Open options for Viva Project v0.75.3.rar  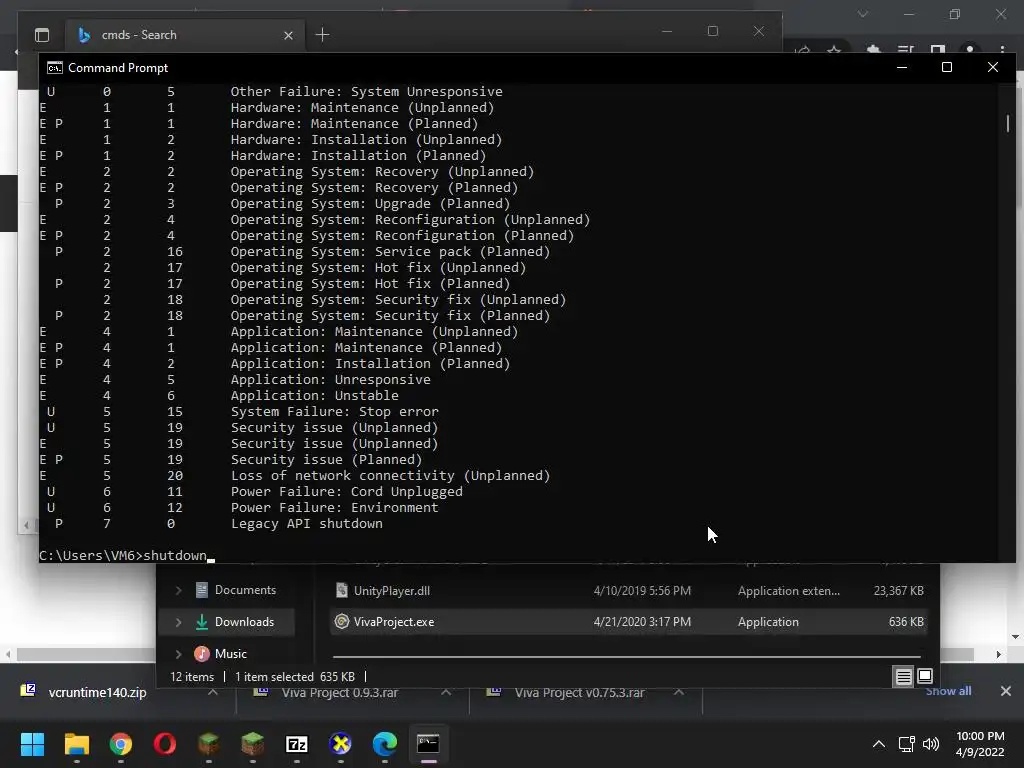point(679,692)
